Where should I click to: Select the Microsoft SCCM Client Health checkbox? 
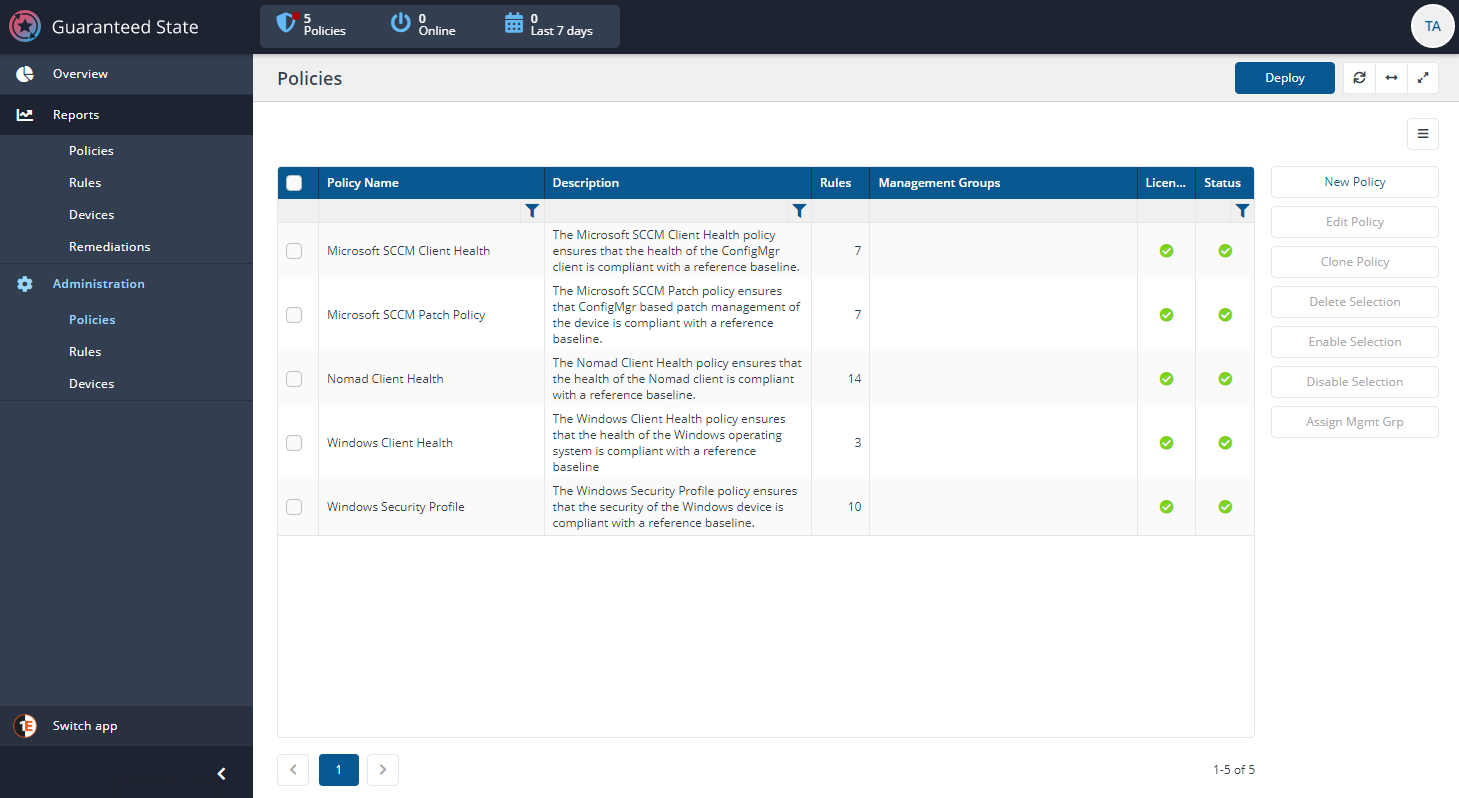point(294,251)
